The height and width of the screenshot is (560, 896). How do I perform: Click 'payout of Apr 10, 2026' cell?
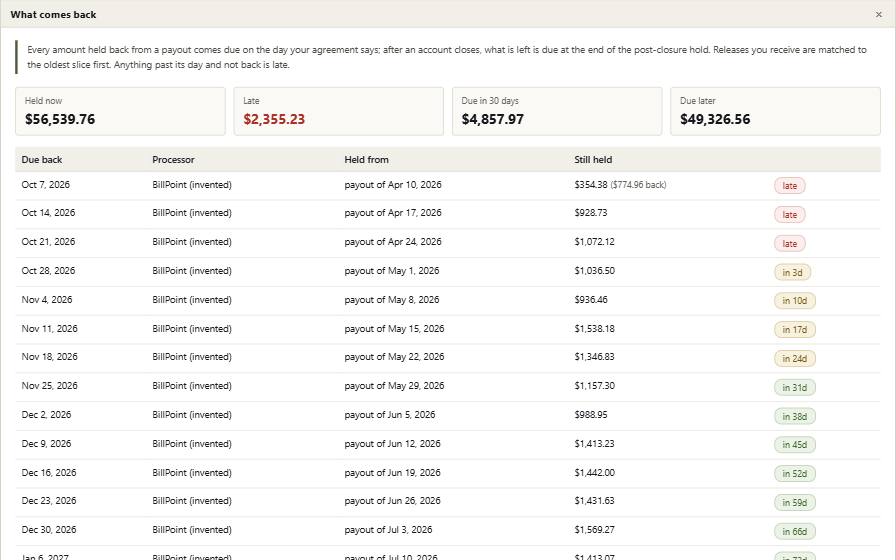393,185
